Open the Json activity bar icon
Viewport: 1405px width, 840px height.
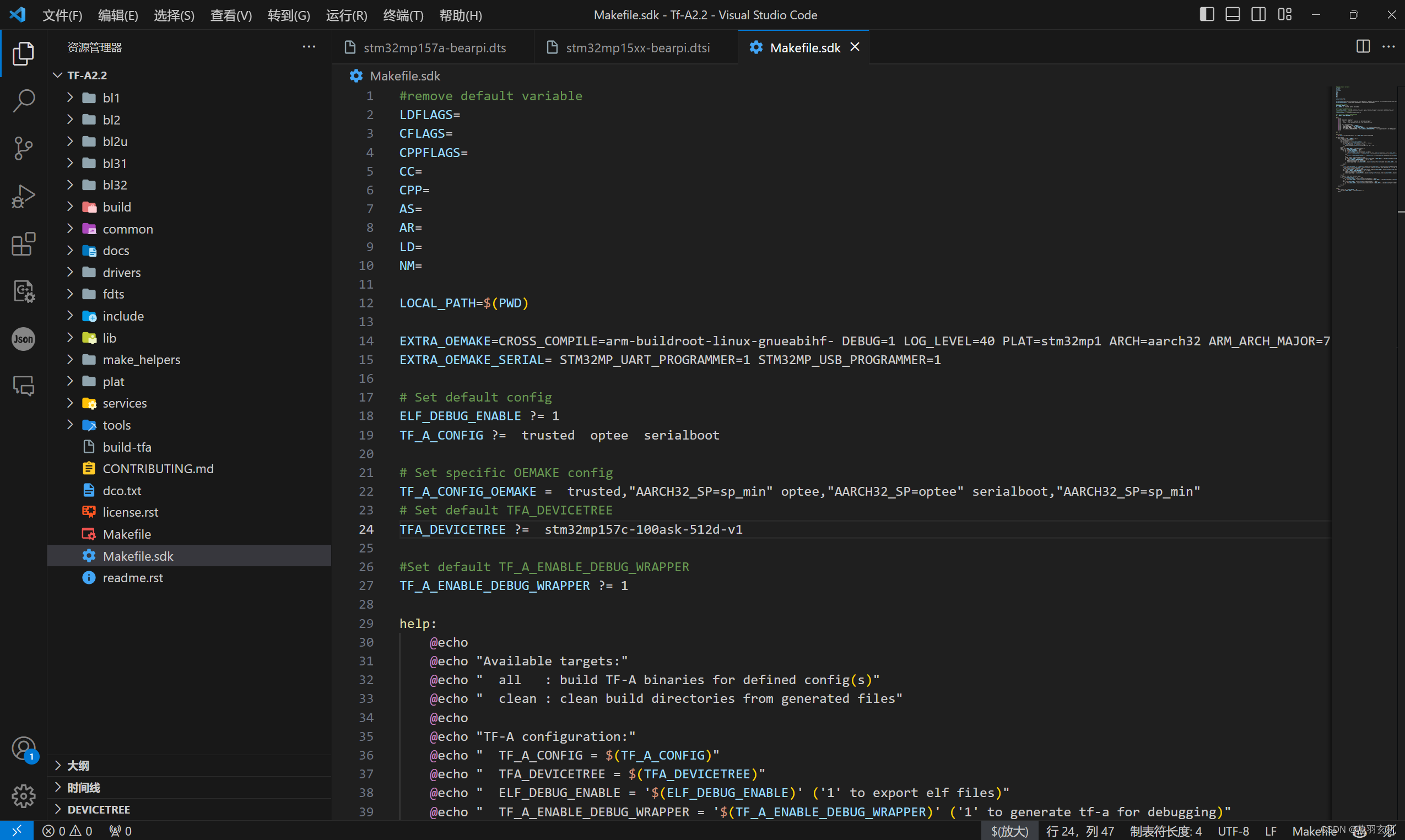(23, 339)
